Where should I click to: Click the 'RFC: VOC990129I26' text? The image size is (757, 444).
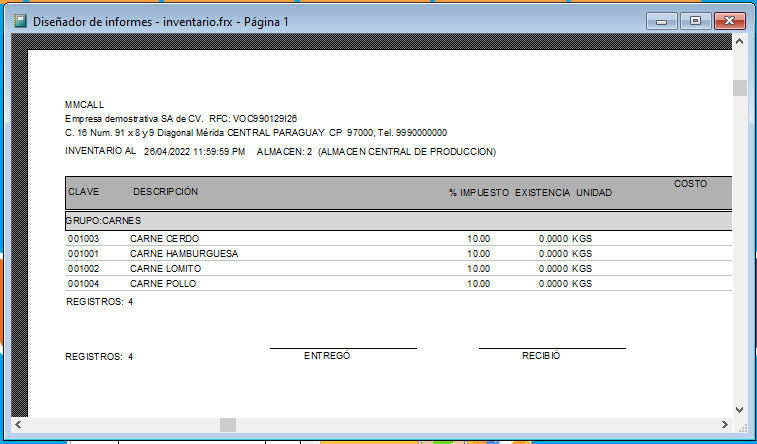tap(253, 119)
